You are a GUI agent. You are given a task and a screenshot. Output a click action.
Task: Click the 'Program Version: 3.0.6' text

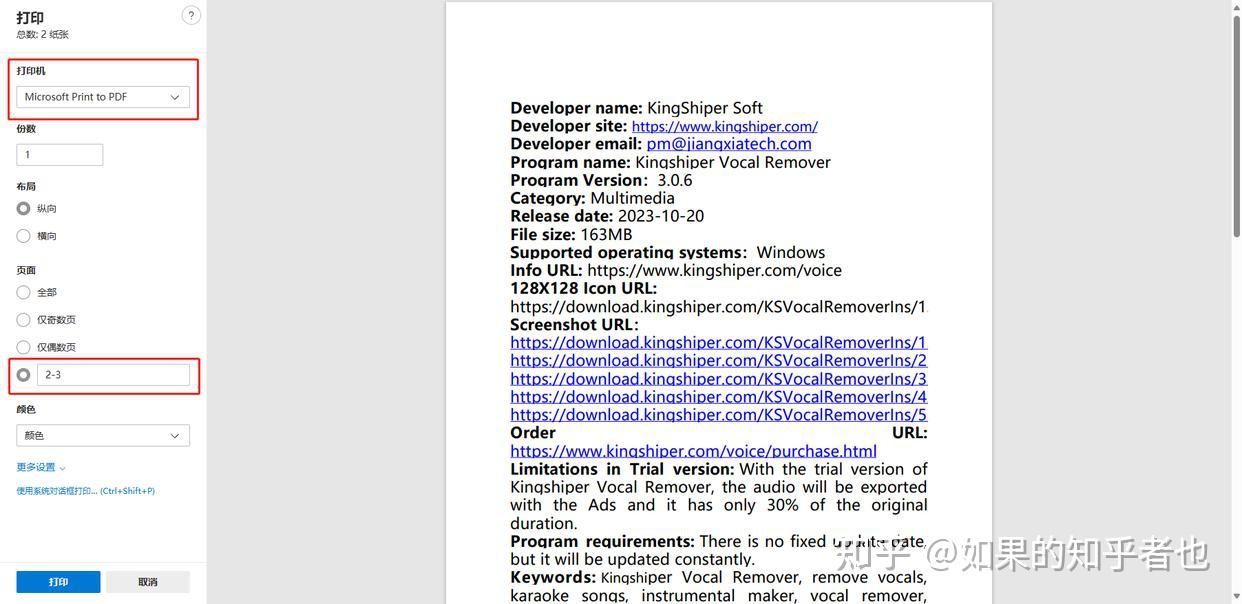coord(601,180)
